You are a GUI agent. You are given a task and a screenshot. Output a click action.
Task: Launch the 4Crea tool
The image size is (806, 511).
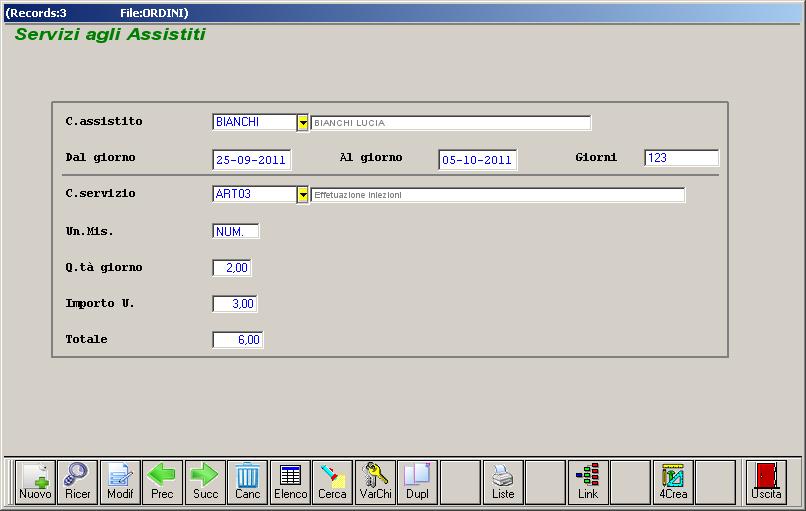coord(673,482)
